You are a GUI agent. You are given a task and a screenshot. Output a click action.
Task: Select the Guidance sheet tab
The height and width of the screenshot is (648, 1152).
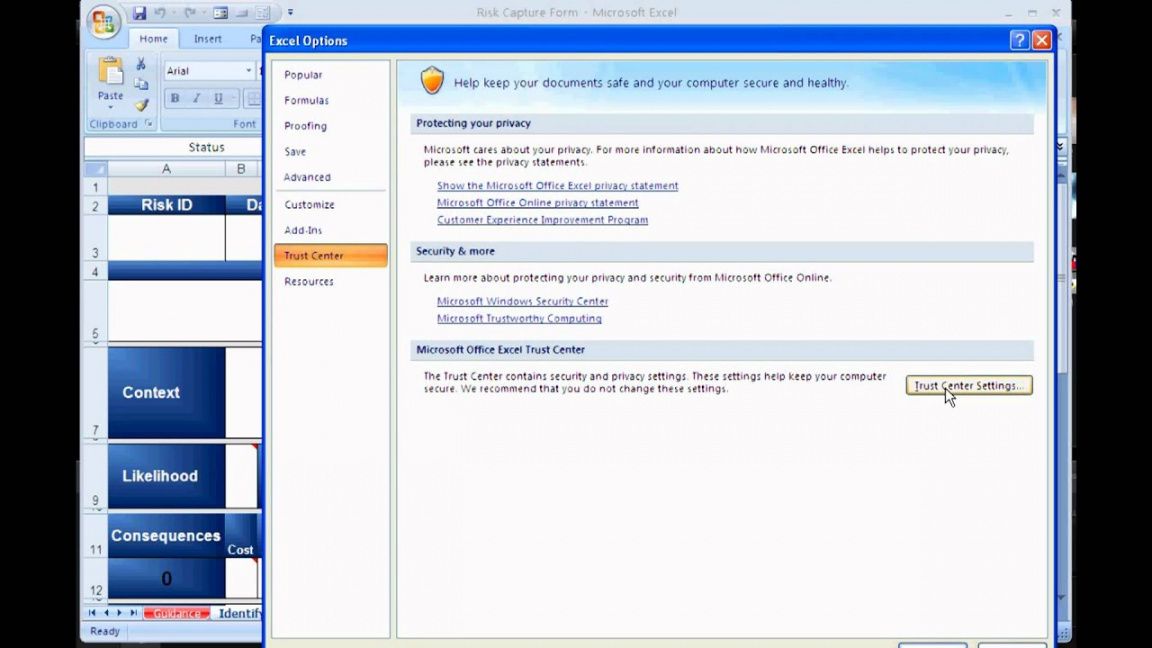pyautogui.click(x=177, y=613)
